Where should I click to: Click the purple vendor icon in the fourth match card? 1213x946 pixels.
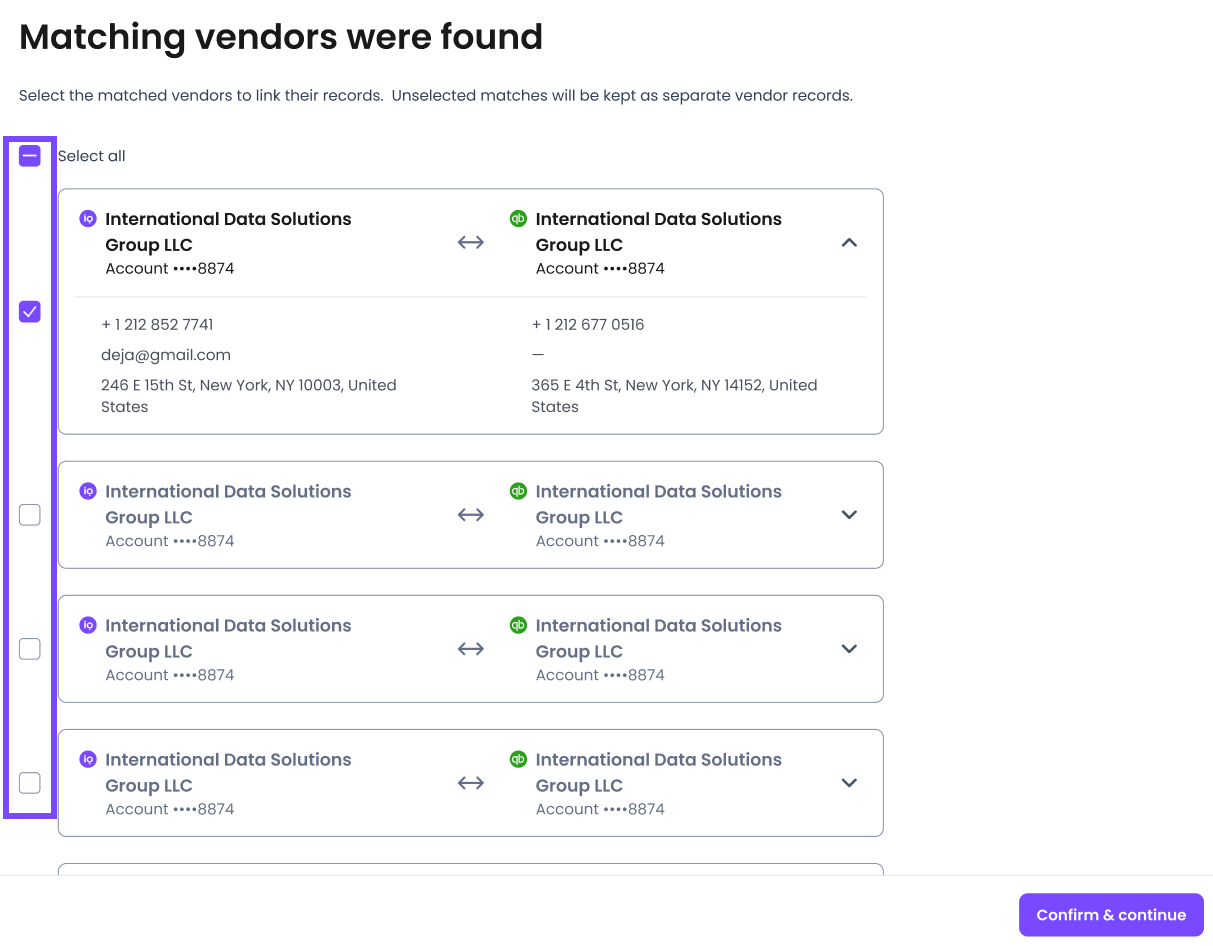88,759
